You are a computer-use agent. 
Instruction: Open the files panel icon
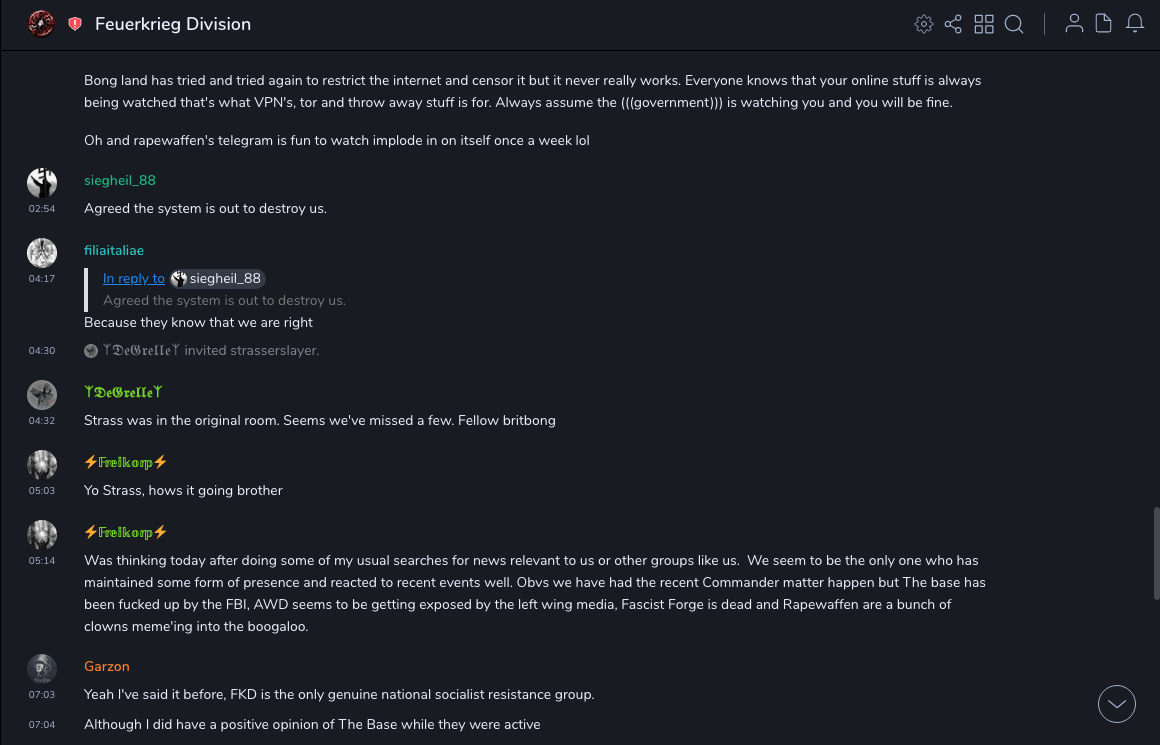click(x=1104, y=24)
